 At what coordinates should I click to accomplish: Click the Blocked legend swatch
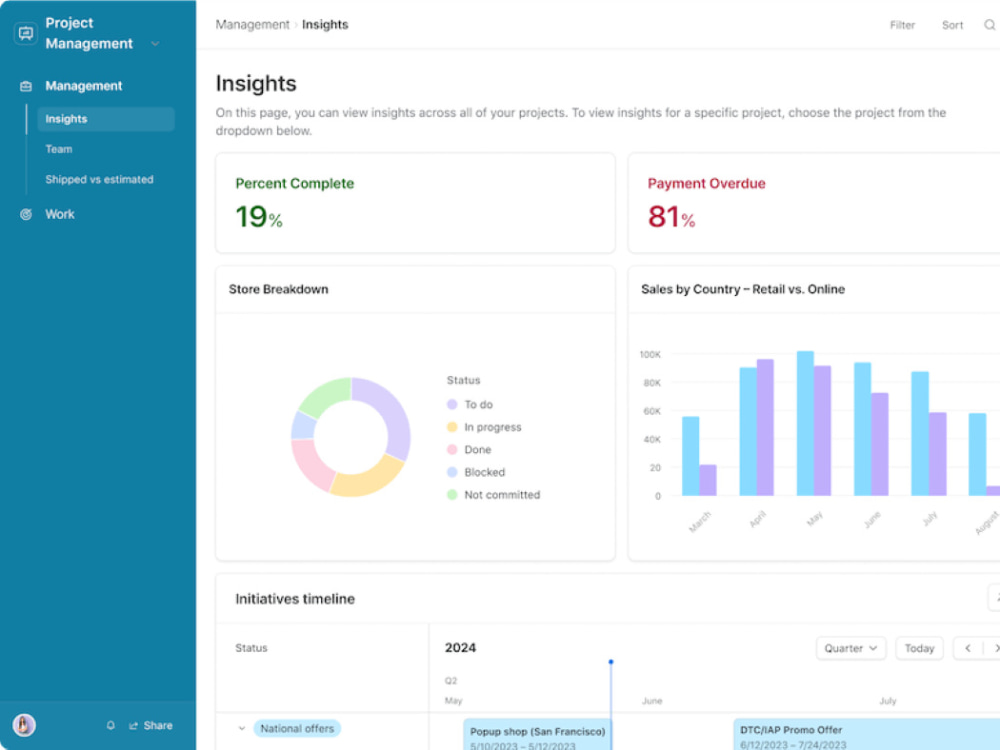point(452,473)
